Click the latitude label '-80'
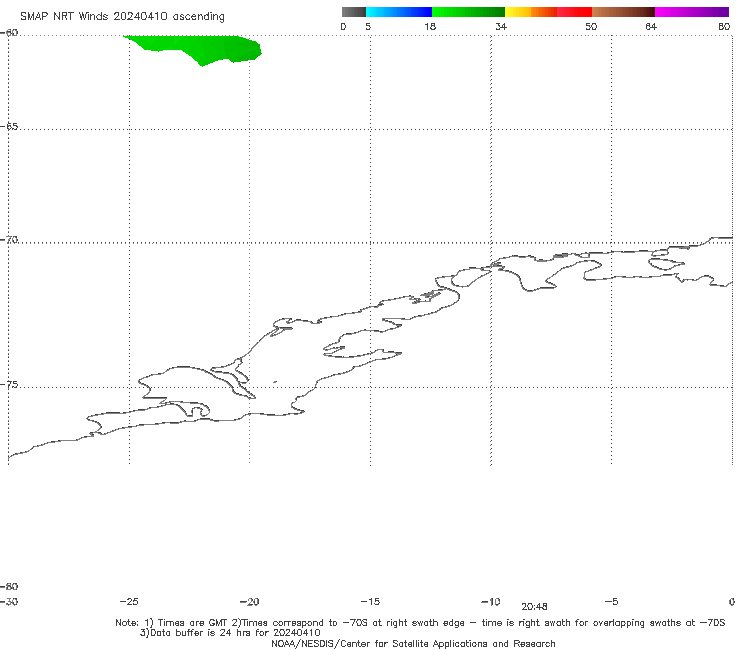 point(9,586)
